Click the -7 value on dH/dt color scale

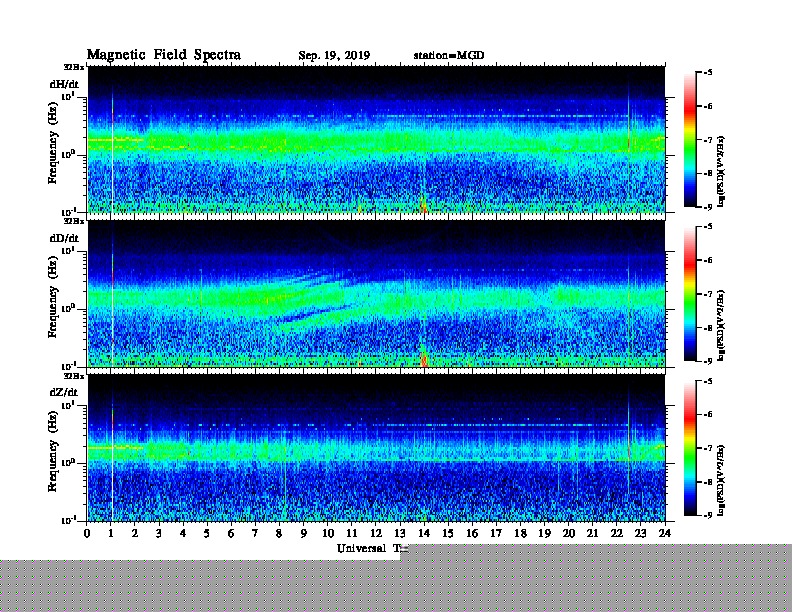point(708,140)
